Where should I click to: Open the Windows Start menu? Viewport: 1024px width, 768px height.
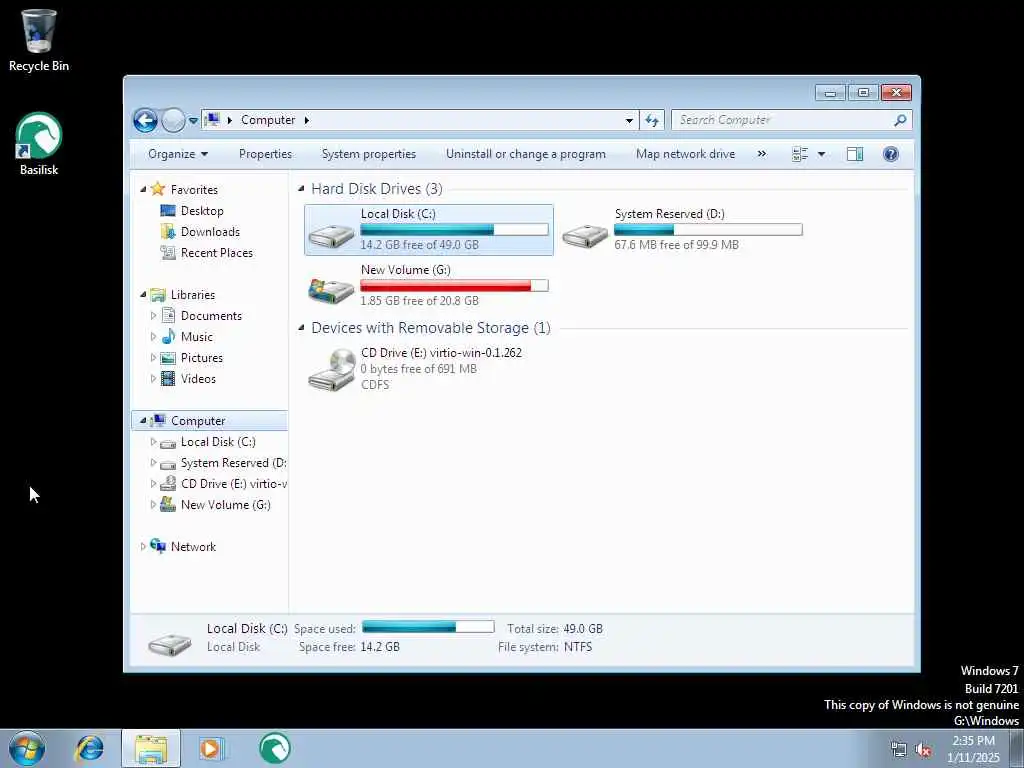(x=26, y=748)
